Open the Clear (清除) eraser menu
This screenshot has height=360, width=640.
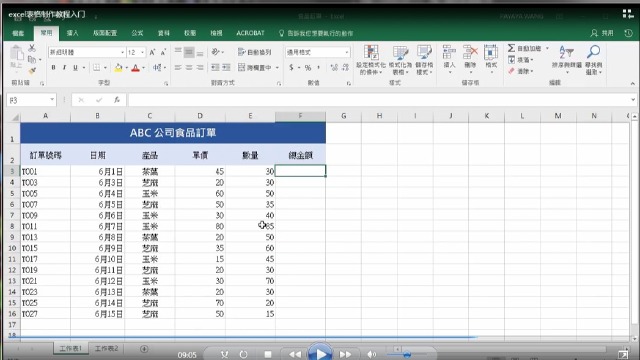pos(520,71)
